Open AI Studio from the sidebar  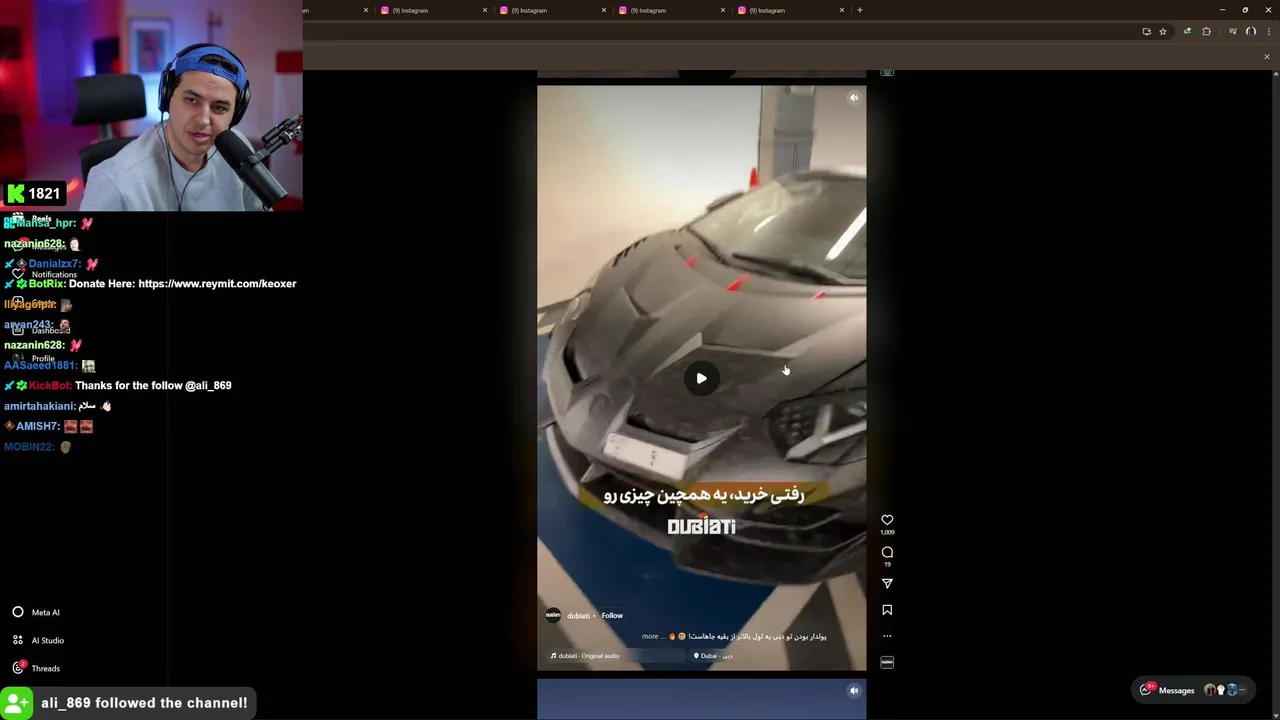pyautogui.click(x=38, y=640)
